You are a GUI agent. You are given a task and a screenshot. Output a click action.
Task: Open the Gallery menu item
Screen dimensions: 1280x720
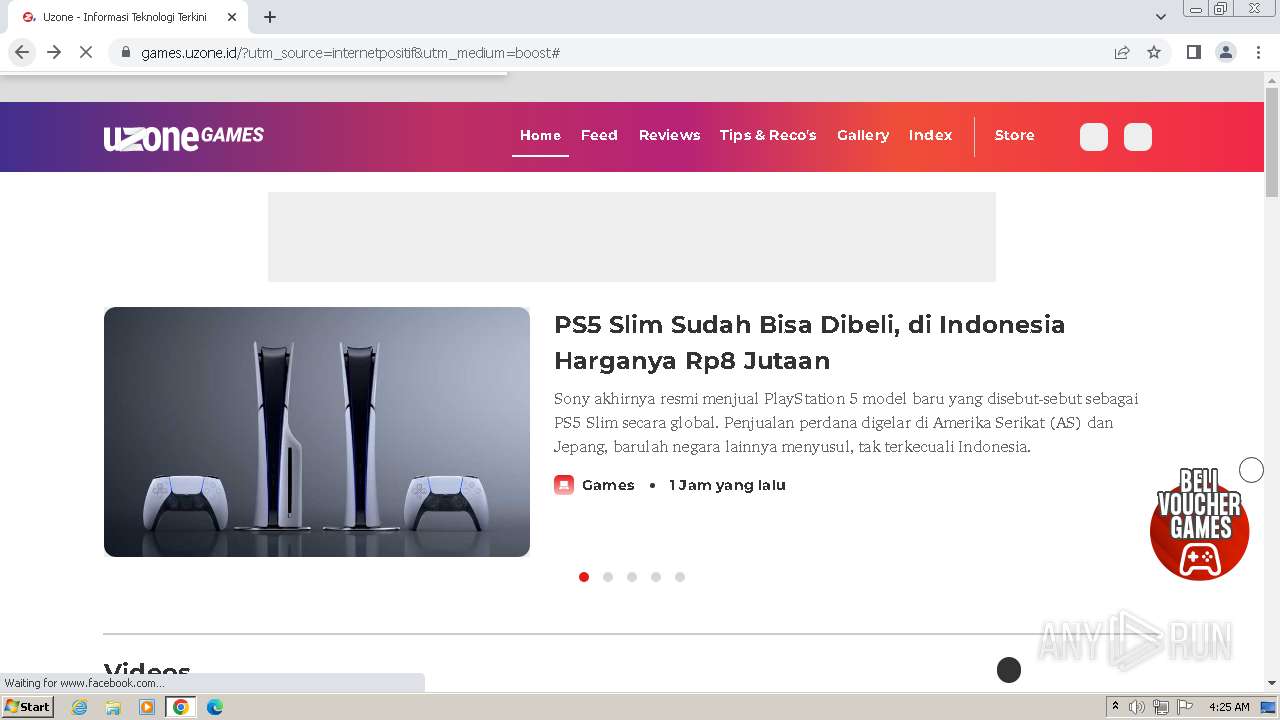(x=863, y=135)
